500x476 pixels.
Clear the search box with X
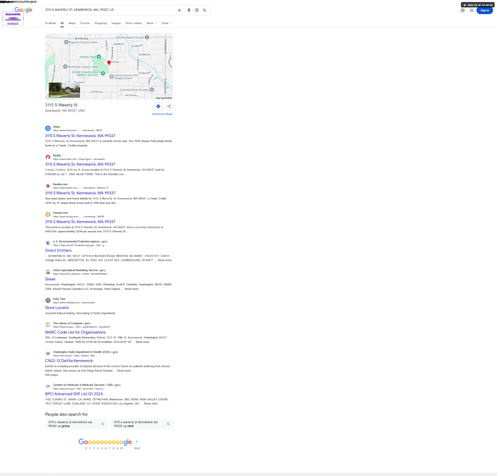pos(179,10)
